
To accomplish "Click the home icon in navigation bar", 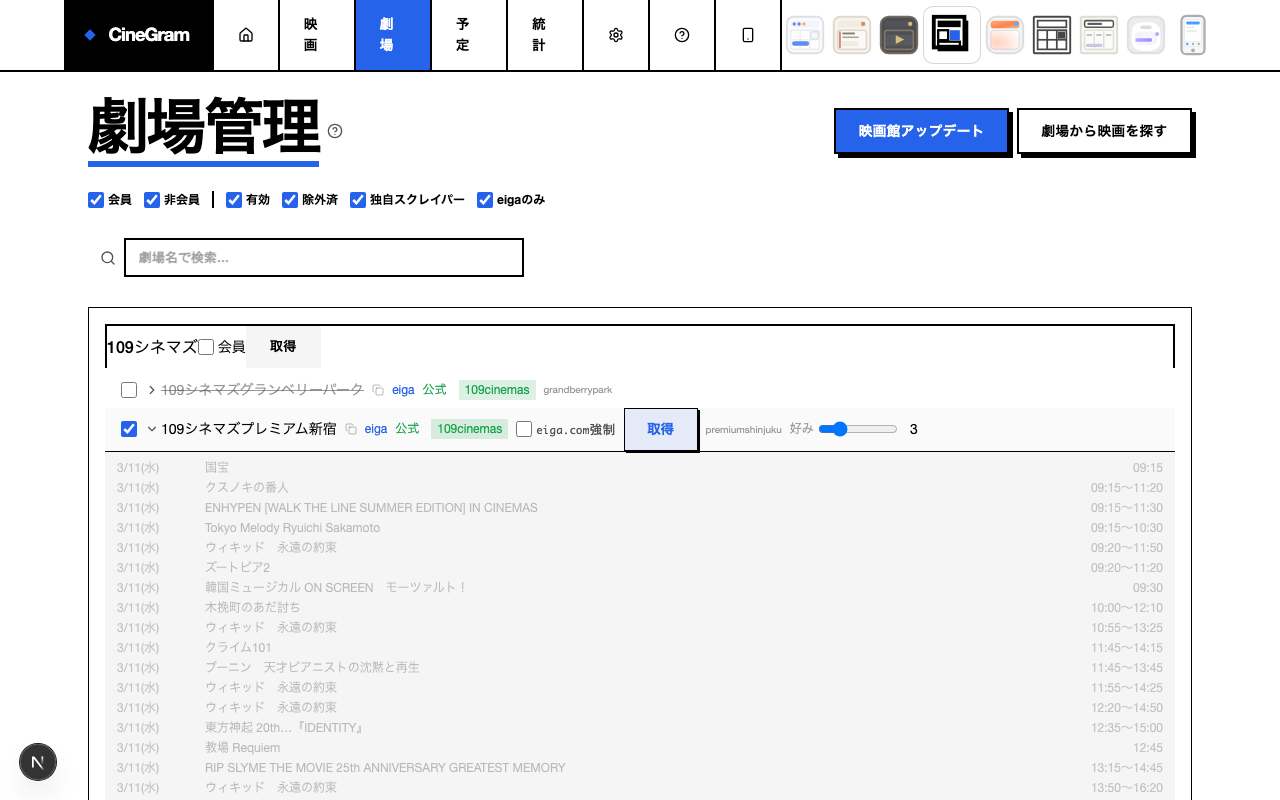I will click(x=246, y=35).
